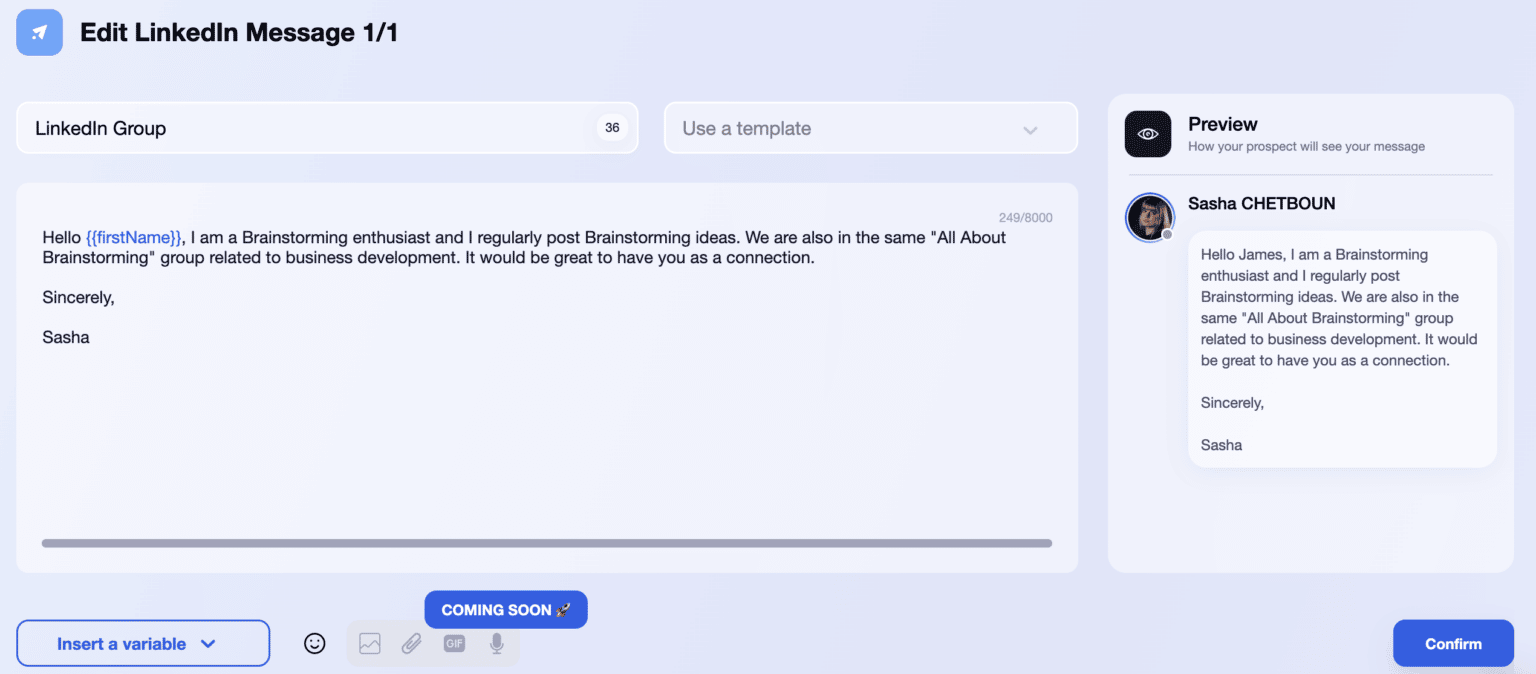Click the message preview bubble
The height and width of the screenshot is (674, 1536).
tap(1342, 349)
